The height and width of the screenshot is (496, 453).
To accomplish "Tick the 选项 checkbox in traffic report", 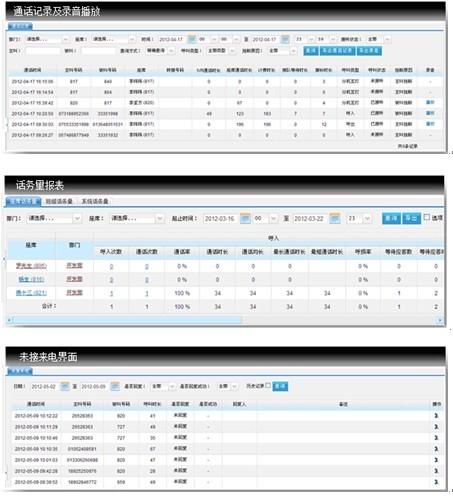I will pos(427,217).
